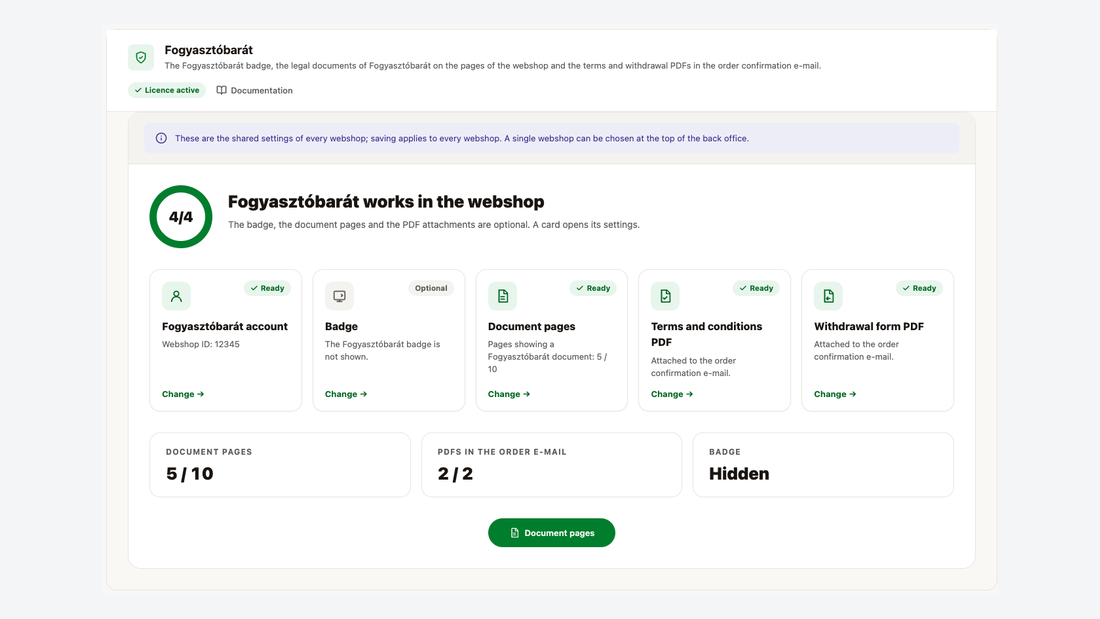
Task: Click Change on Document pages card
Action: 509,394
